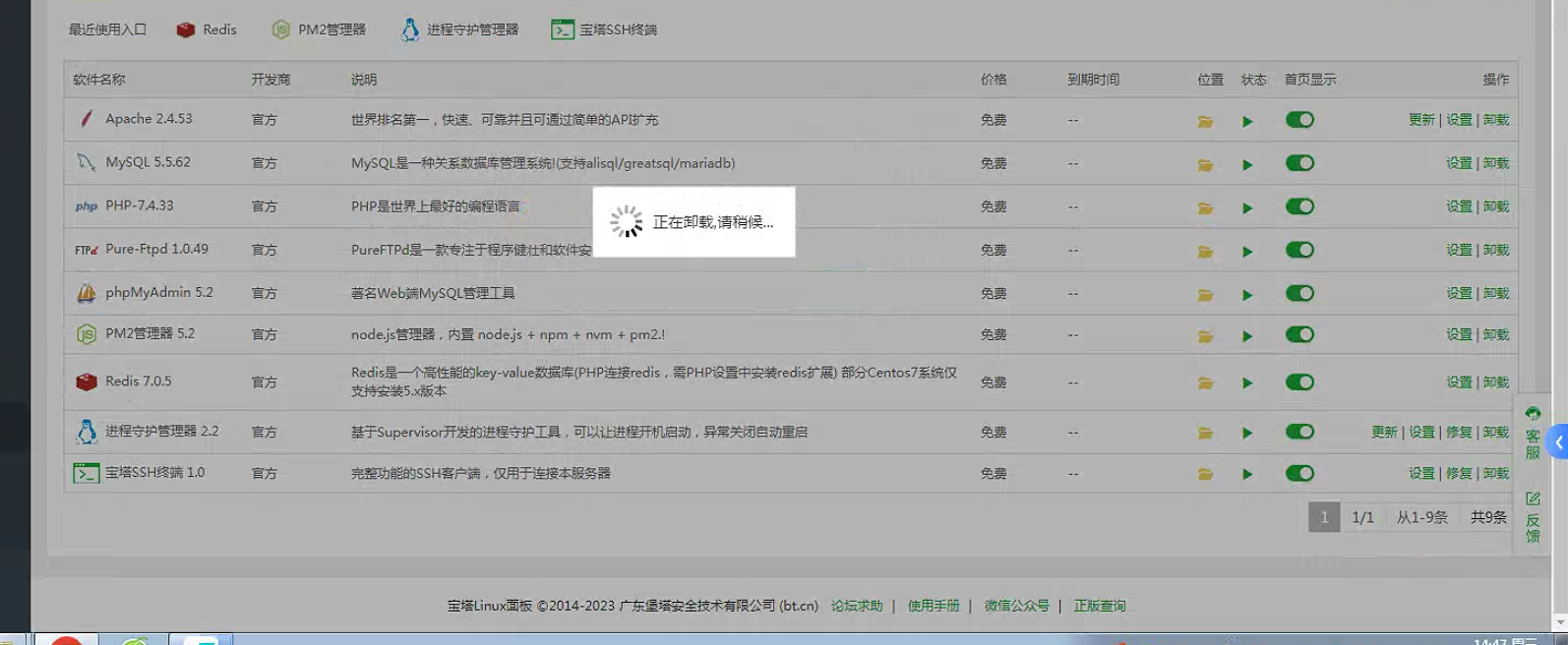The height and width of the screenshot is (645, 1568).
Task: Click the Apache status play icon
Action: pyautogui.click(x=1247, y=121)
